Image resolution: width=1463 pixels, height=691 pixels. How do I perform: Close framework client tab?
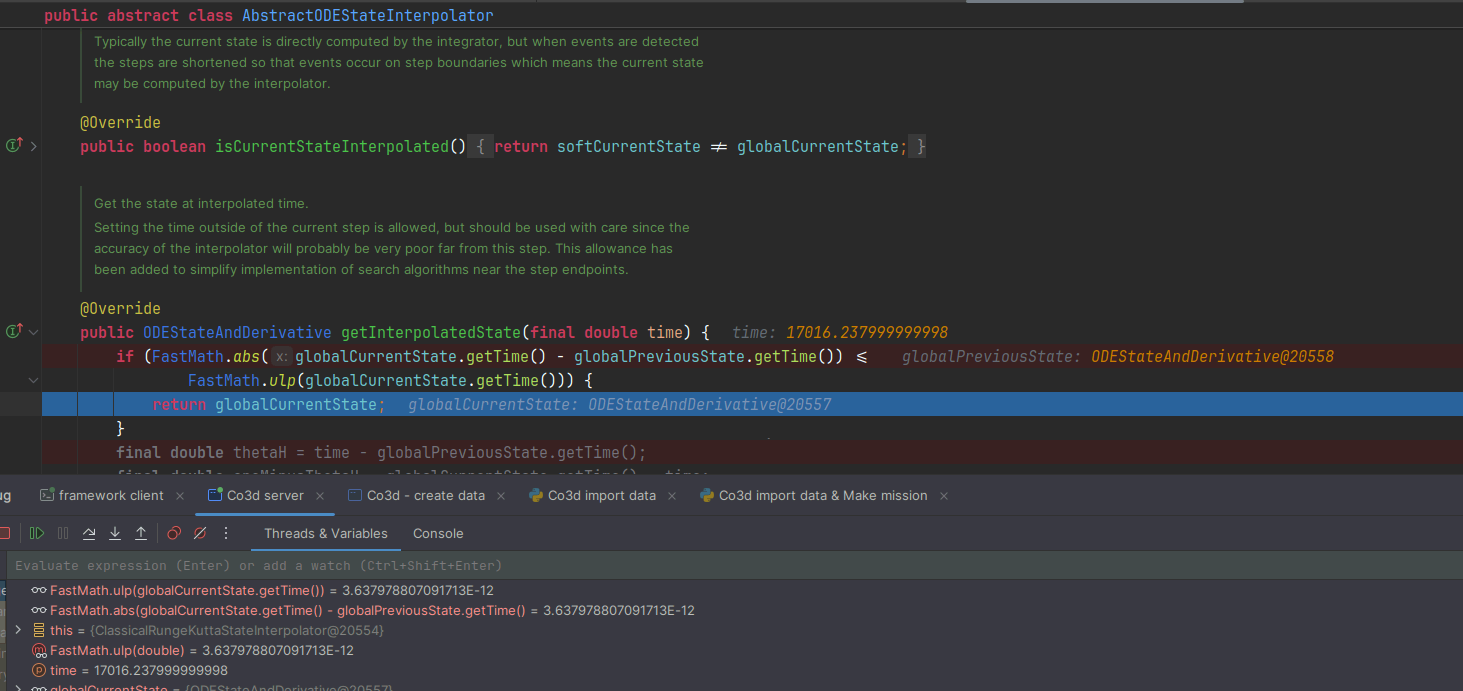pos(180,495)
